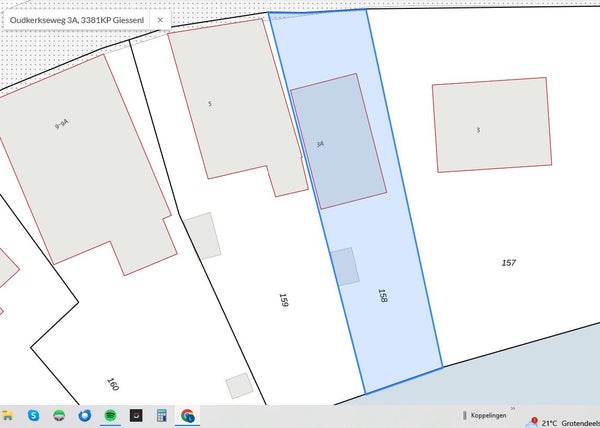
Task: Launch the Calculator taskbar icon
Action: pos(161,415)
